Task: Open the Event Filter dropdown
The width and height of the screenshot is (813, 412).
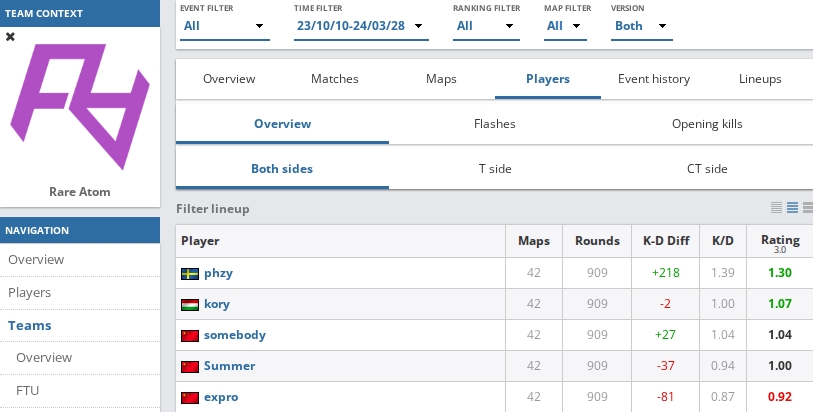Action: coord(223,26)
